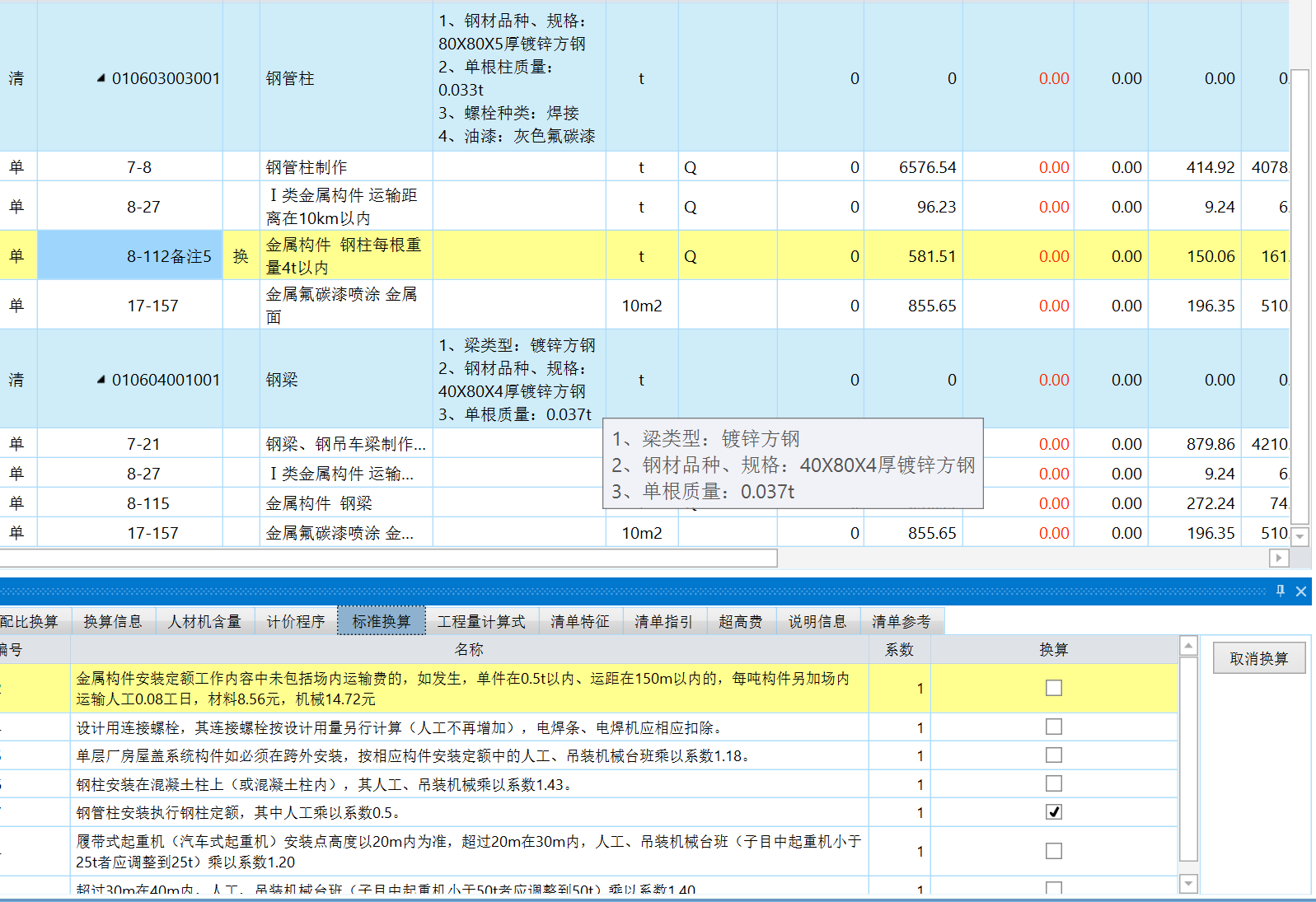Click the 名称 column header
1316x902 pixels.
point(469,649)
